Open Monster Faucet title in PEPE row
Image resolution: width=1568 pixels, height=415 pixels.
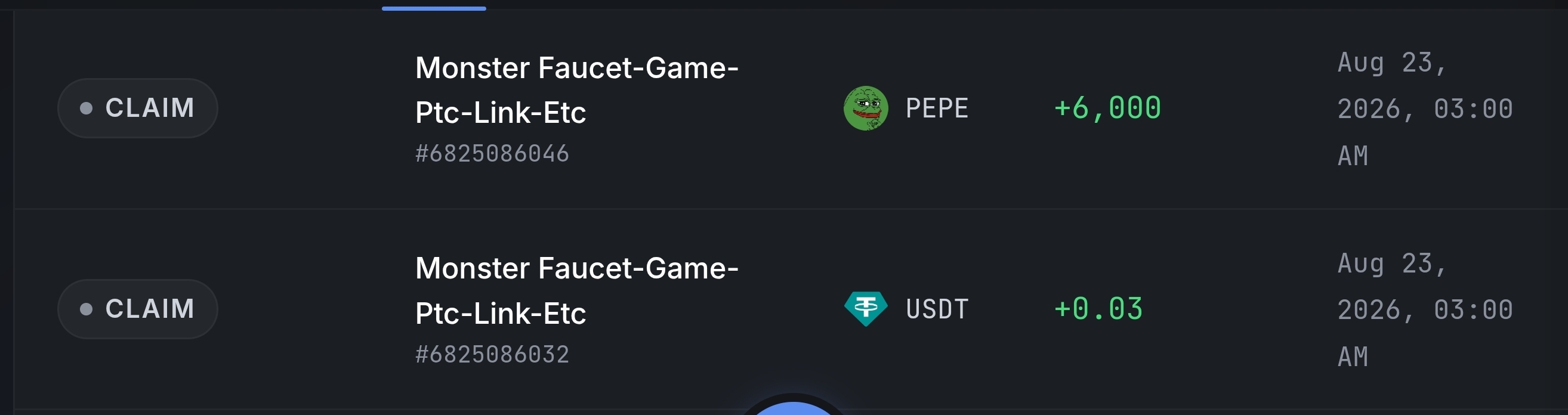click(x=576, y=90)
